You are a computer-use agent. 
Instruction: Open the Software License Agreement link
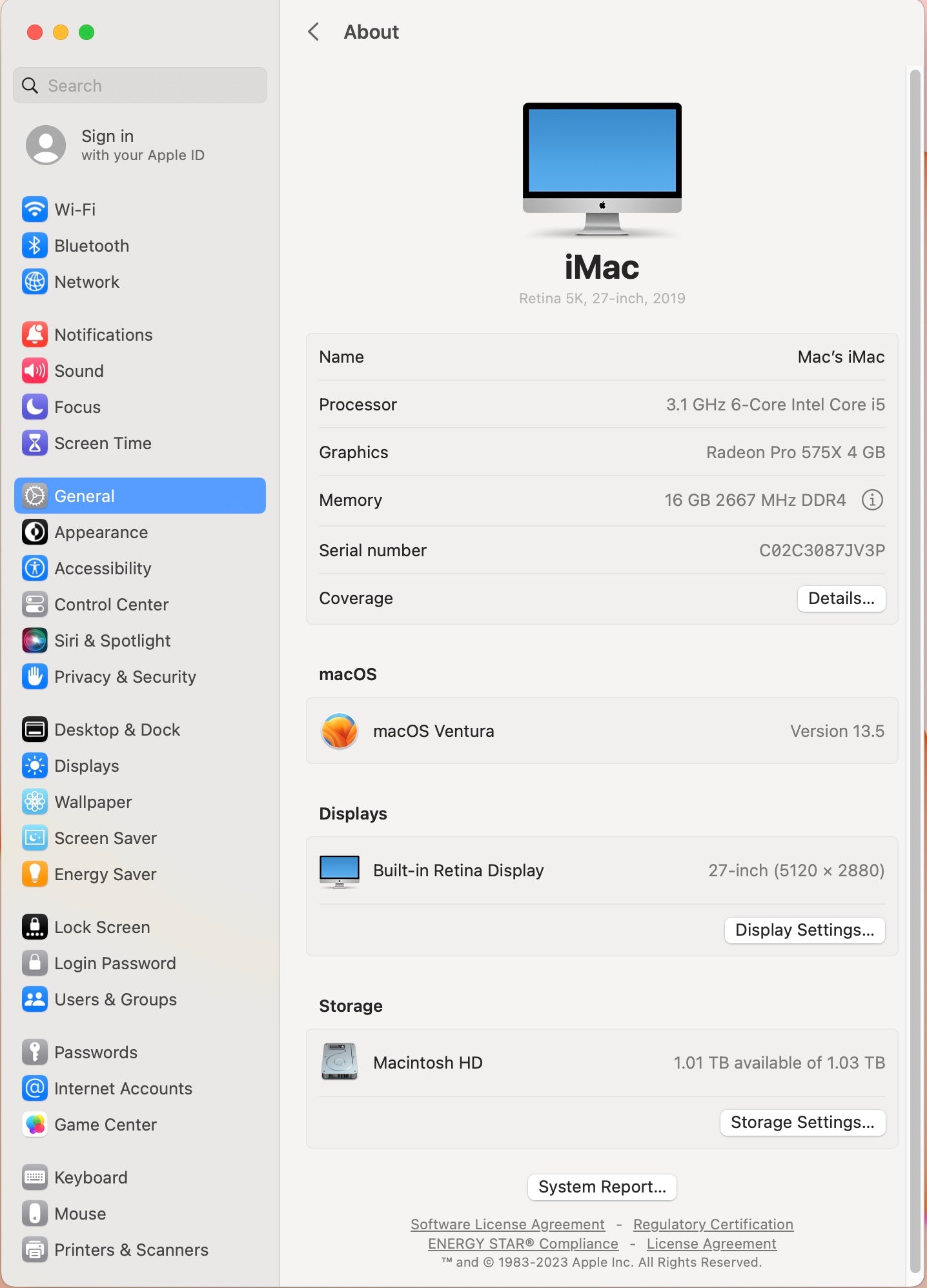point(507,1224)
